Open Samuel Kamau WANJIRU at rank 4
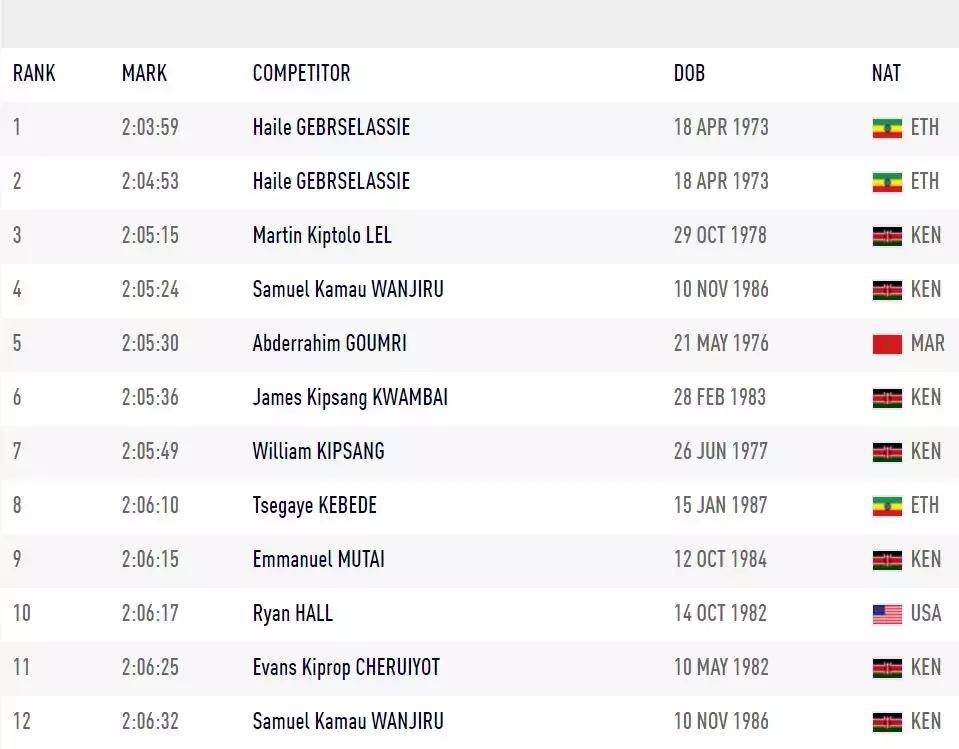The image size is (959, 749). click(348, 289)
